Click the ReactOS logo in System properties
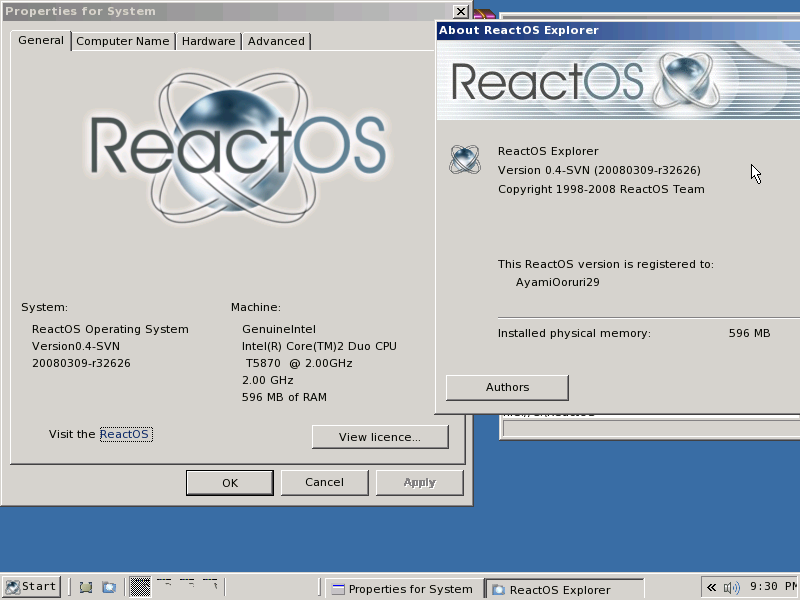 (x=238, y=147)
